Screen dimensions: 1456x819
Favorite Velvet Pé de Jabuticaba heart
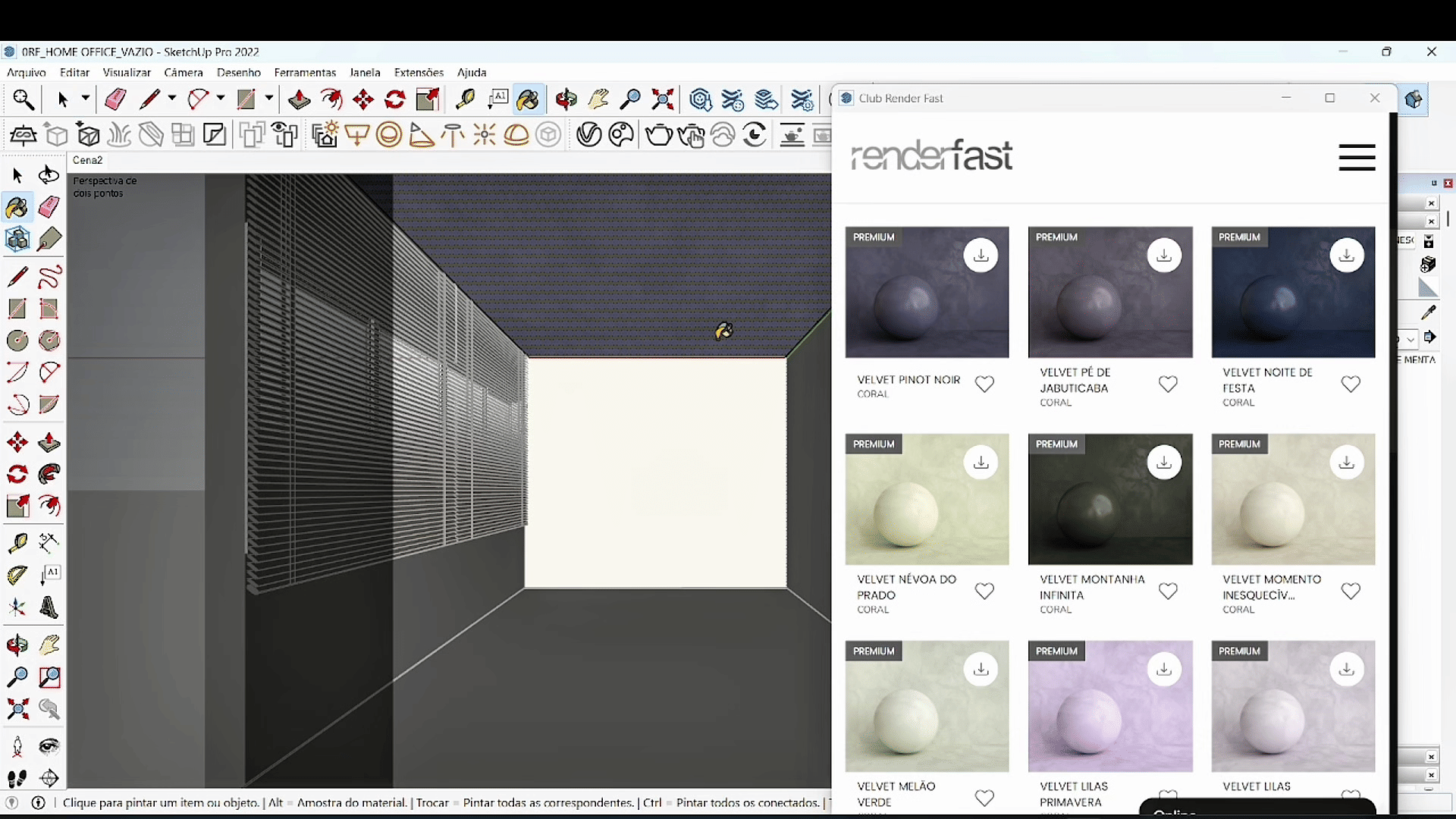point(1168,384)
